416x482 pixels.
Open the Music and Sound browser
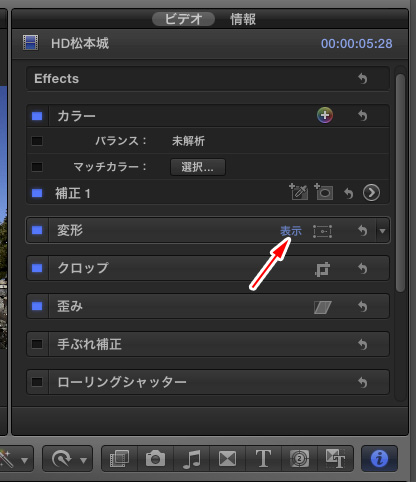click(x=192, y=459)
